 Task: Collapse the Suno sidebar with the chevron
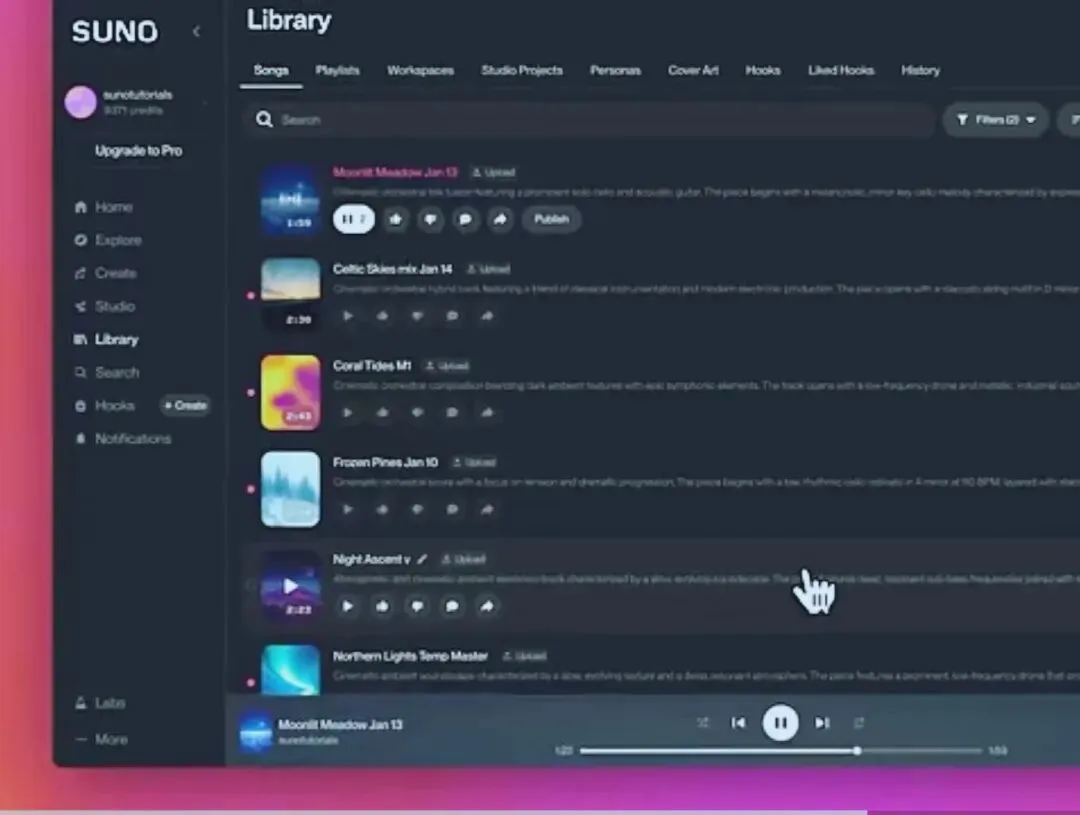[196, 31]
